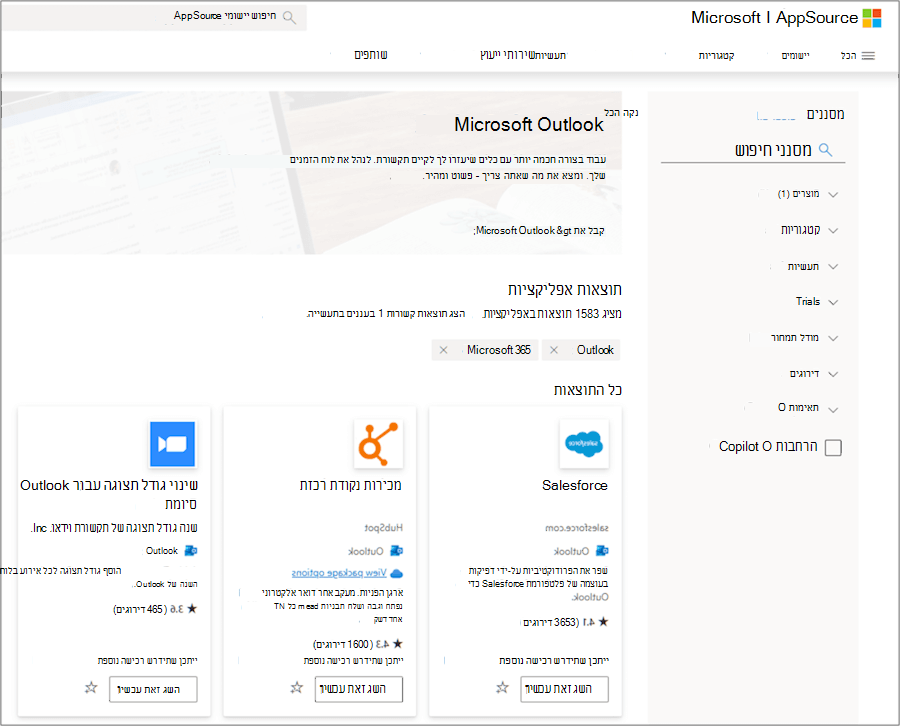Click the Salesforce rating star 4.1
This screenshot has height=726, width=900.
603,622
